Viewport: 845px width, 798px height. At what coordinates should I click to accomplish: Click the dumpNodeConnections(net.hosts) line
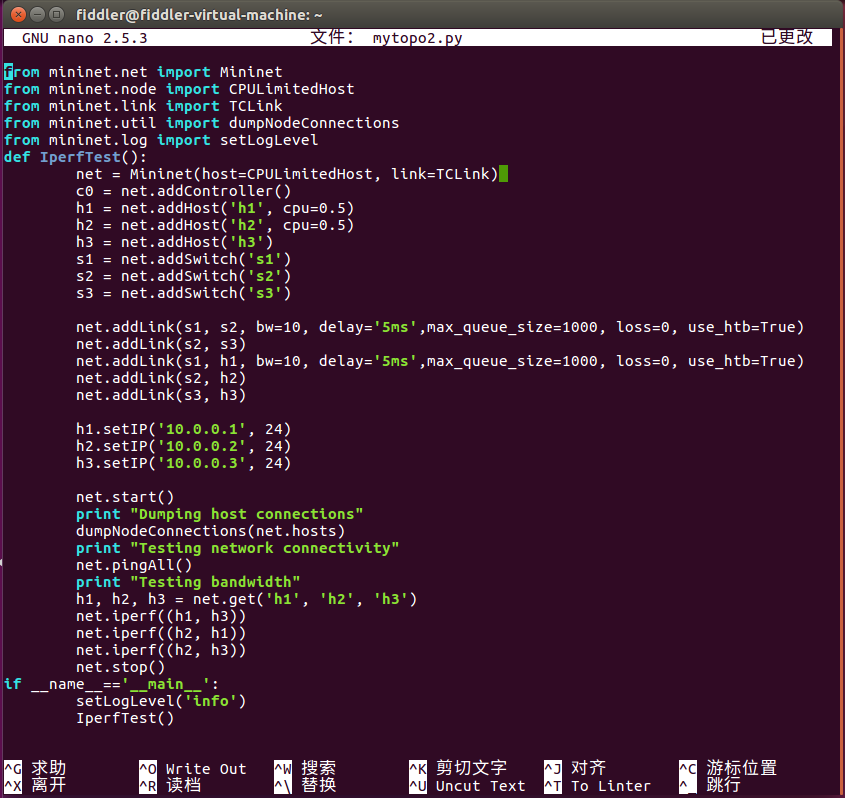210,531
